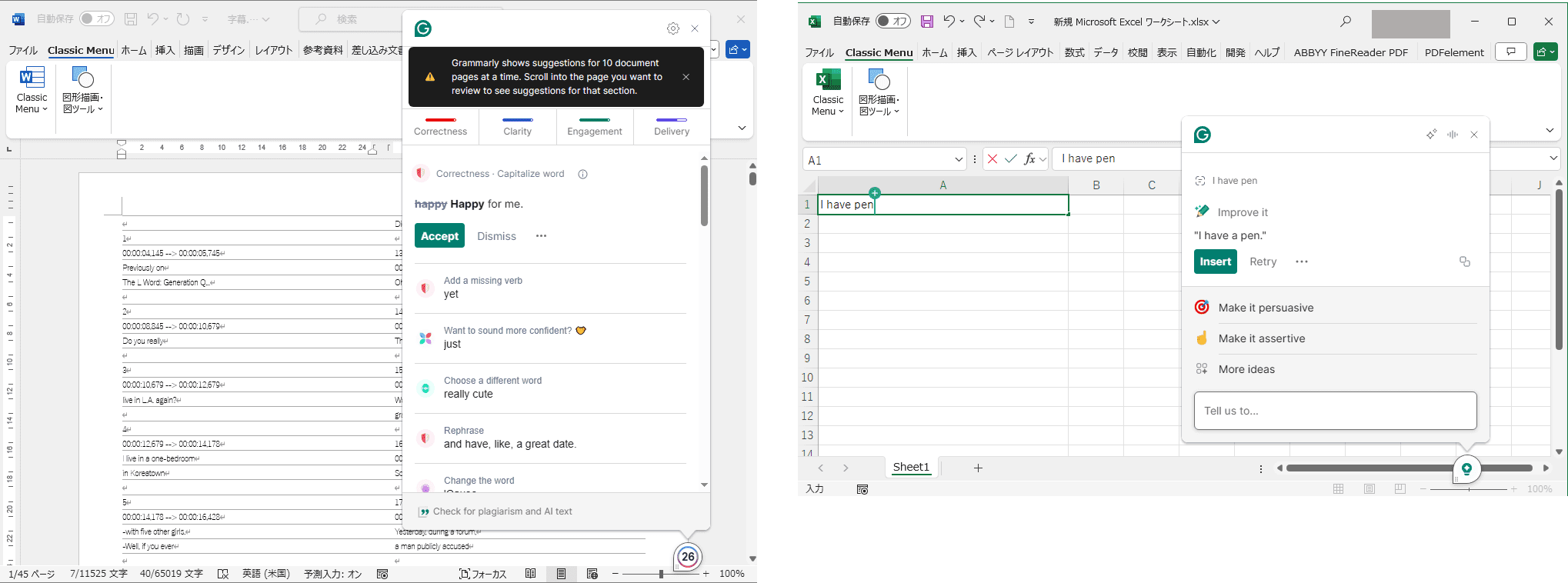Click Excel horizontal scrollbar

coord(1410,468)
